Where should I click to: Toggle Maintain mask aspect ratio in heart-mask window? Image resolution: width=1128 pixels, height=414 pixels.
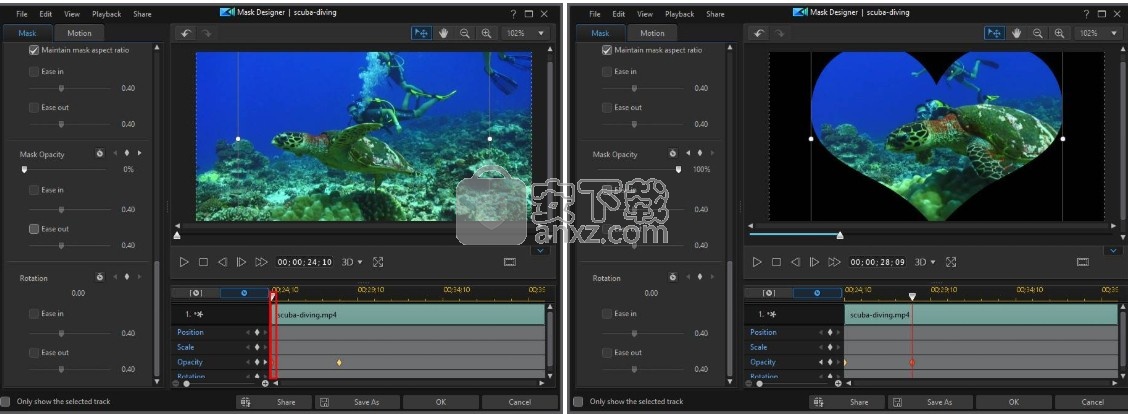click(x=606, y=50)
